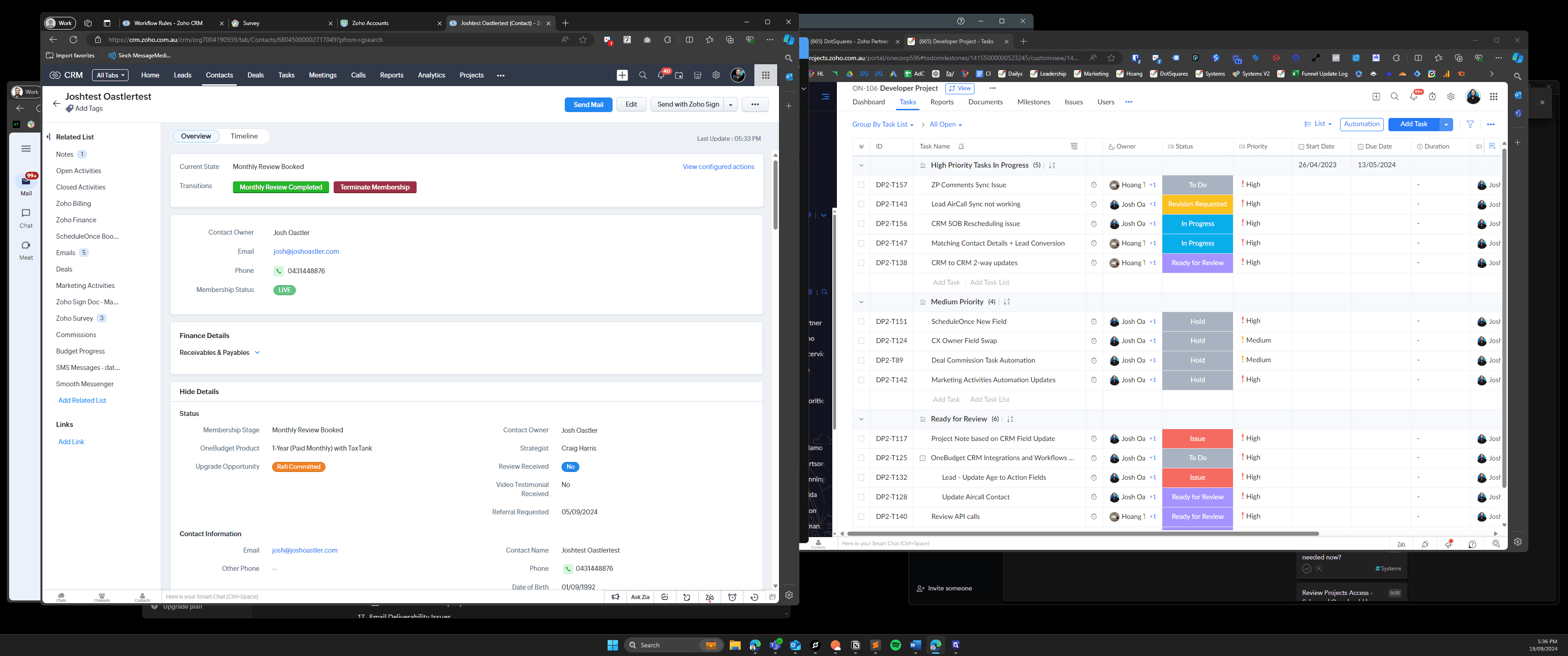The image size is (1568, 656).
Task: Click Ask Zia in the bottom bar
Action: 640,597
